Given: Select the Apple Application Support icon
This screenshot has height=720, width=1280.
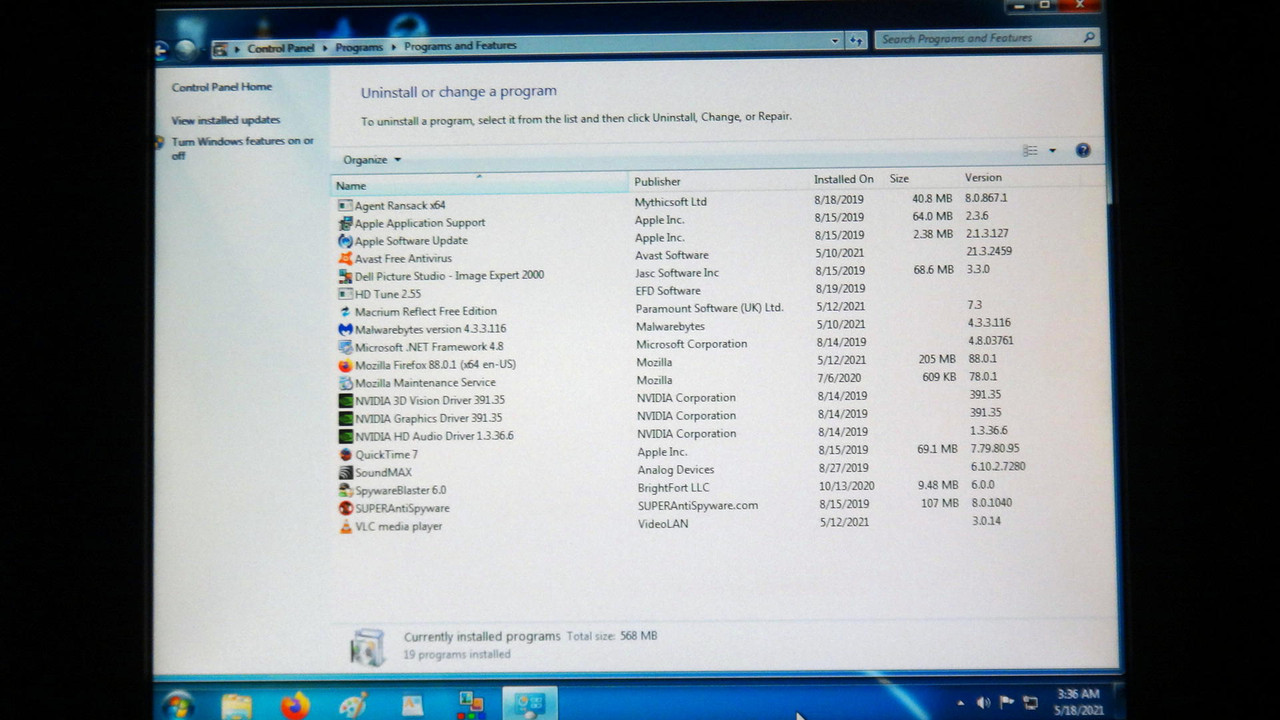Looking at the screenshot, I should (x=345, y=223).
